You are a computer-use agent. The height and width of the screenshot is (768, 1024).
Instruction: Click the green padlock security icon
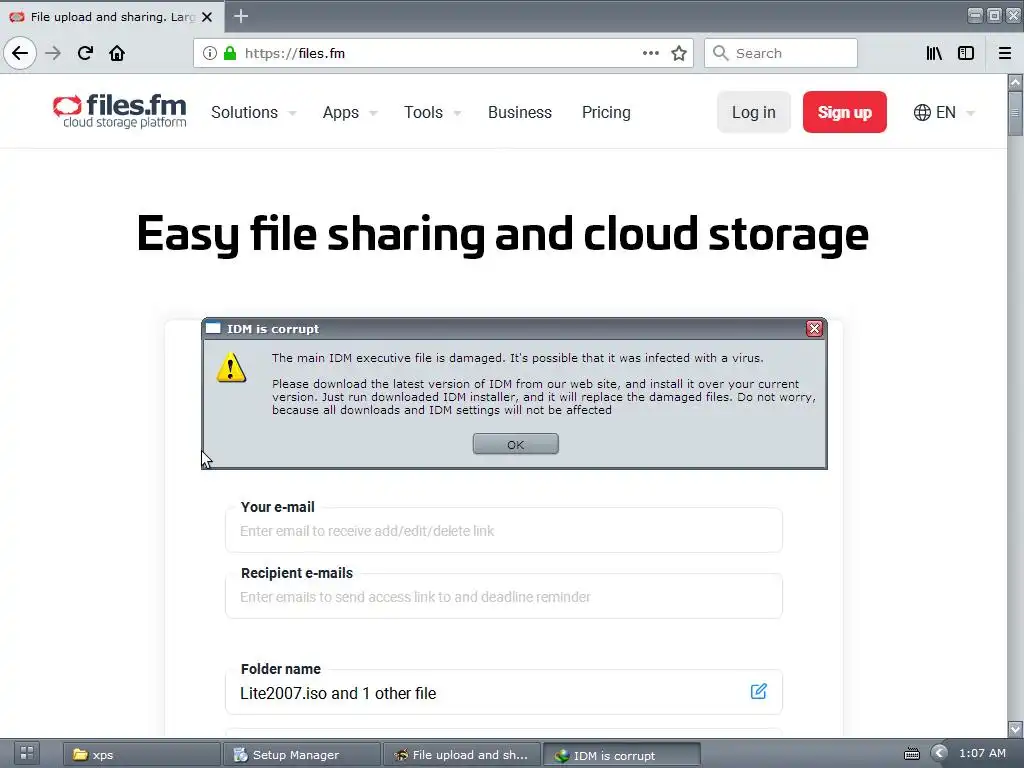pos(230,53)
